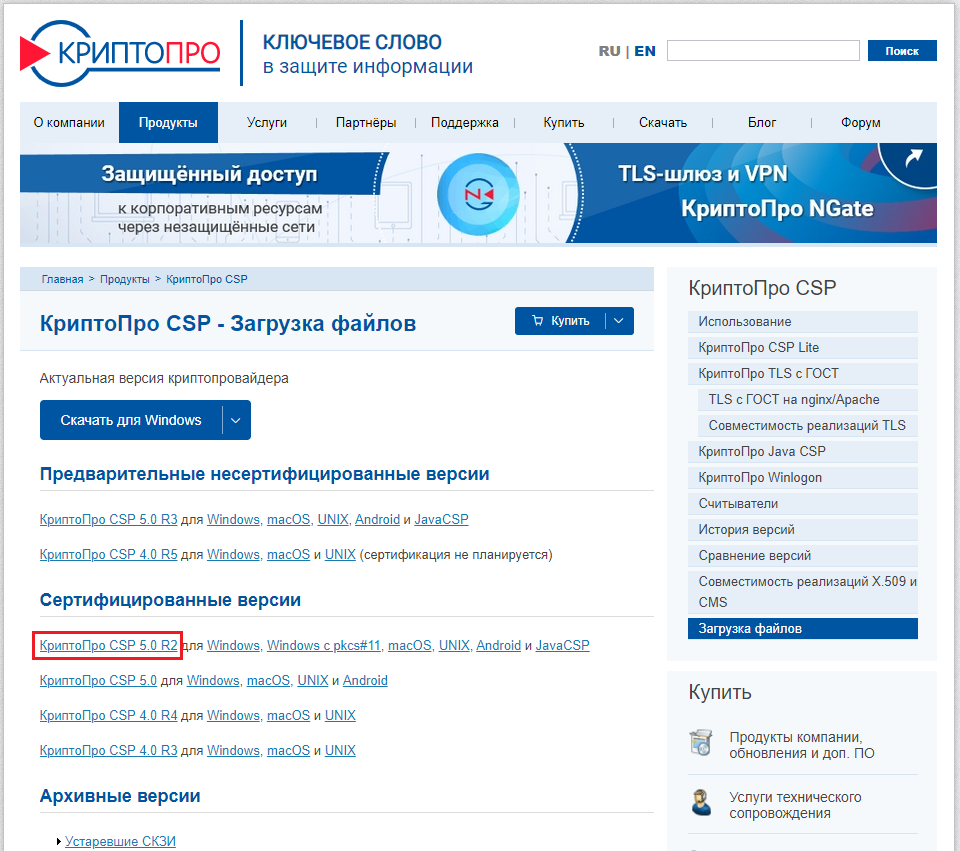Screen dimensions: 960x851
Task: Click the Поиск search button
Action: point(902,50)
